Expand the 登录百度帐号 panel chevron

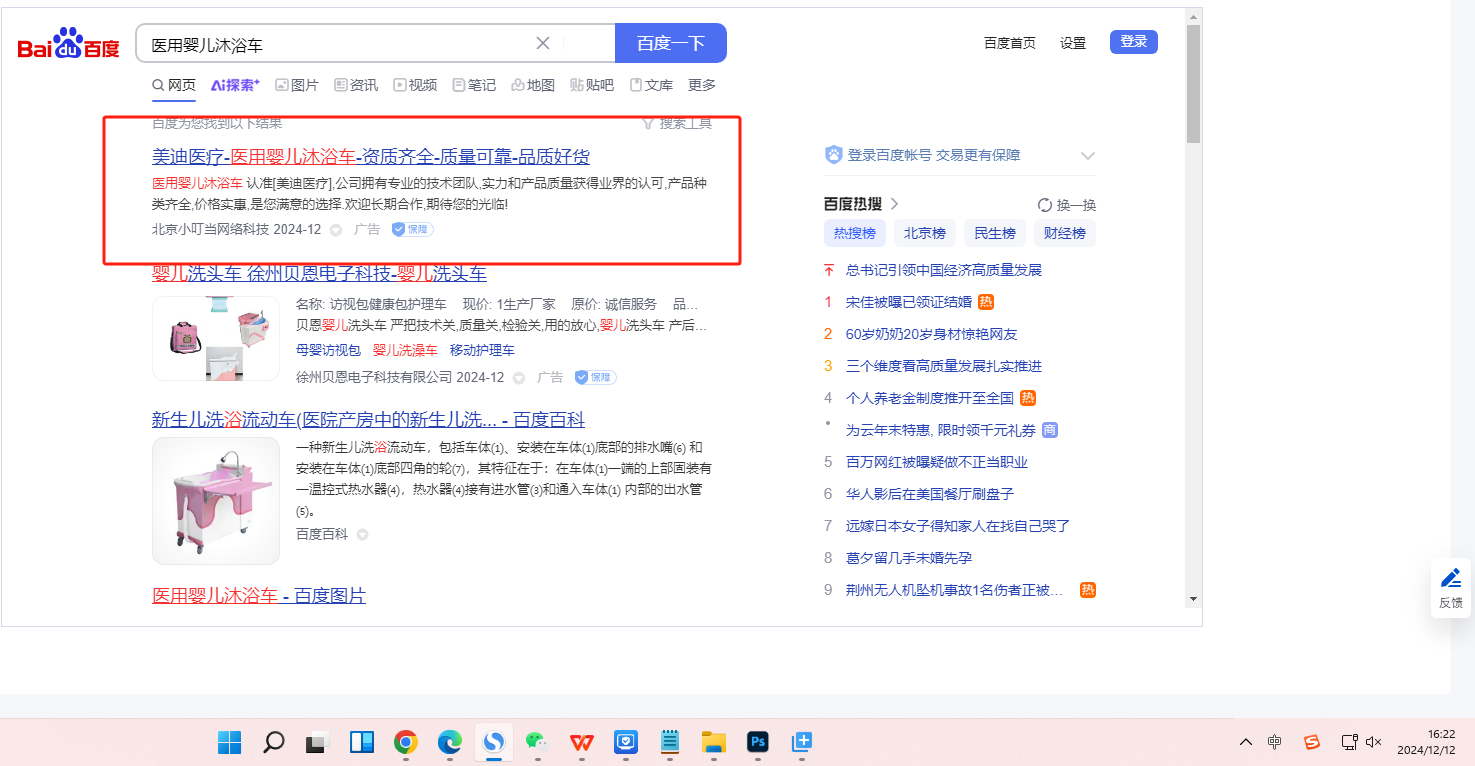pyautogui.click(x=1088, y=156)
